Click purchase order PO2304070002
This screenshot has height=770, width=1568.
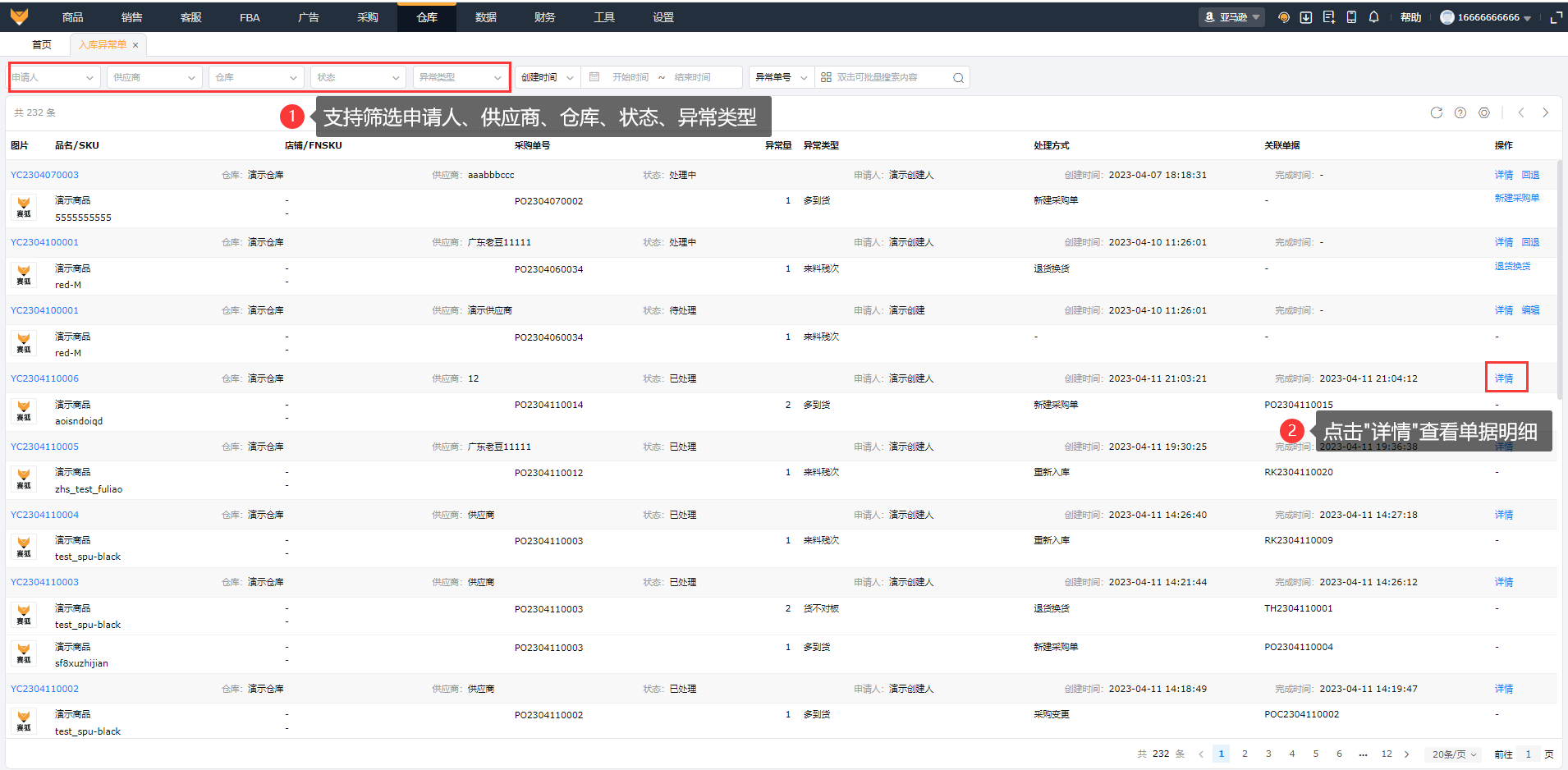pyautogui.click(x=549, y=201)
